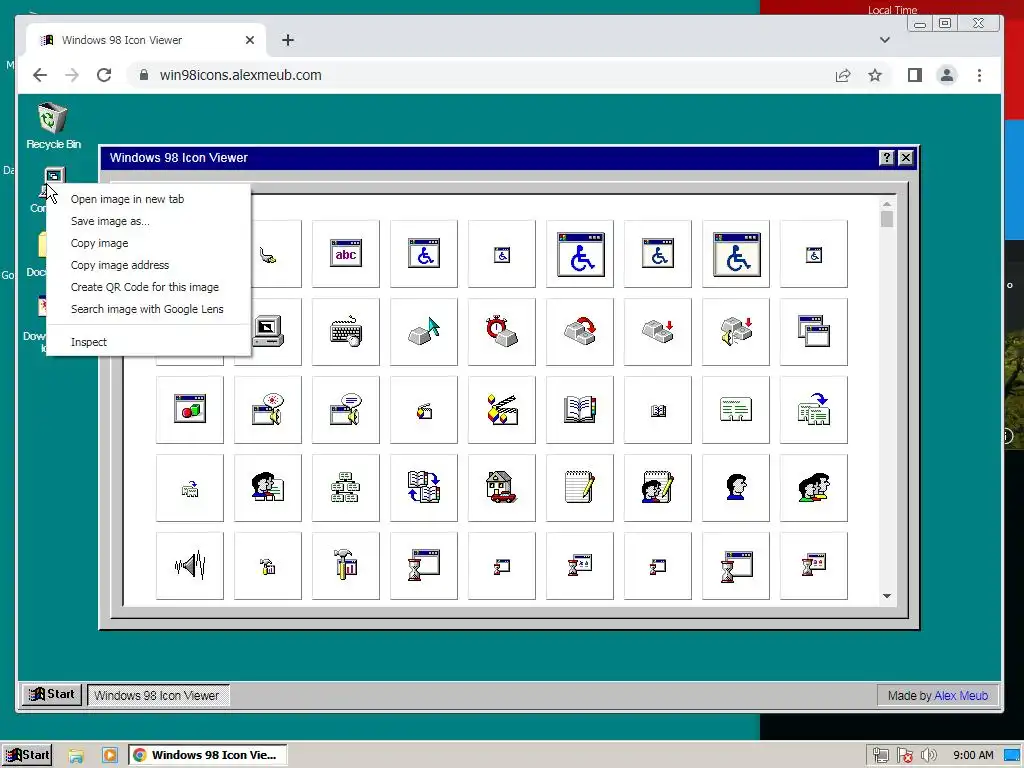Click the single person head icon
Image resolution: width=1024 pixels, height=768 pixels.
[x=735, y=487]
